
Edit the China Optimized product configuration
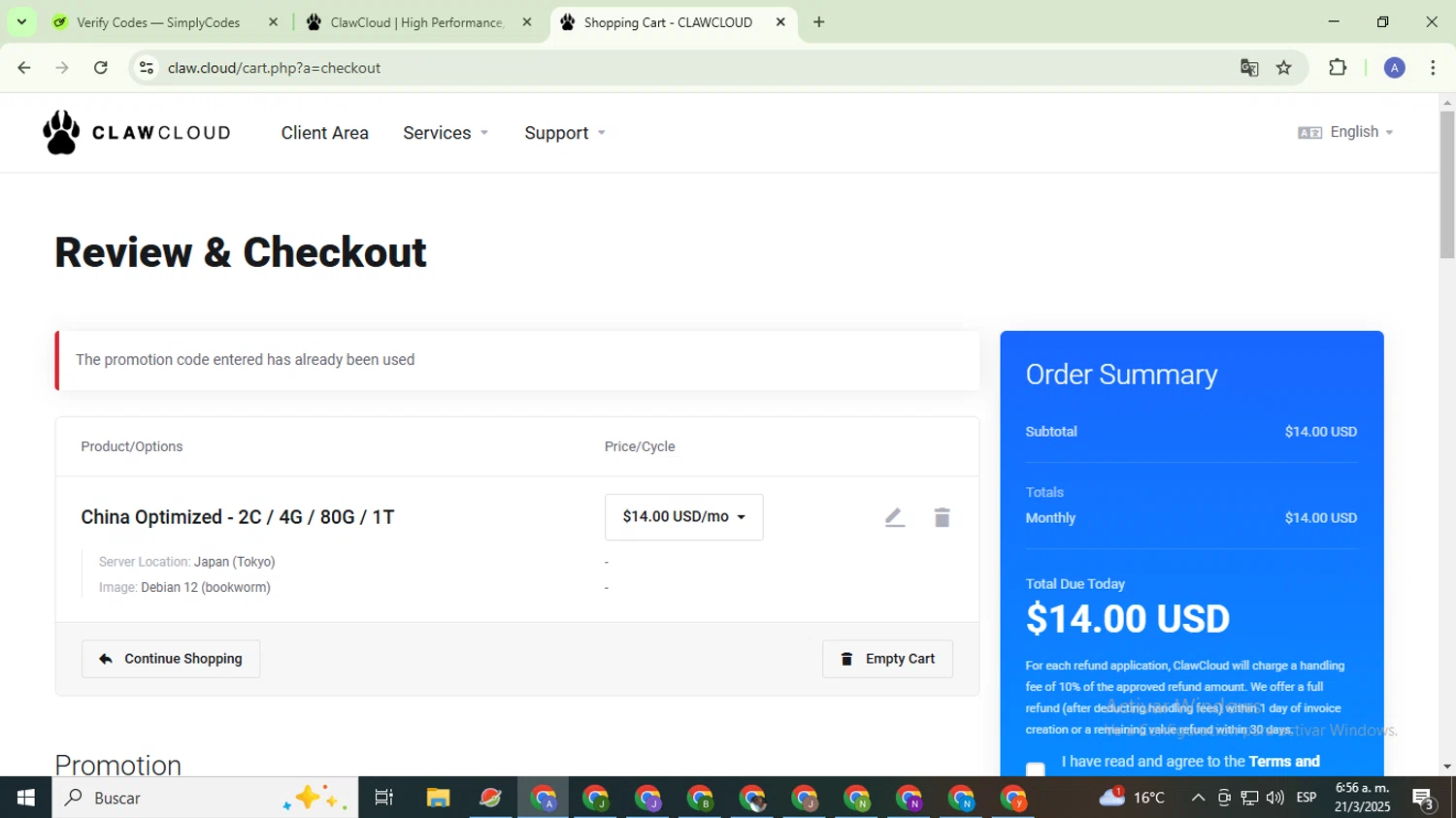(895, 518)
